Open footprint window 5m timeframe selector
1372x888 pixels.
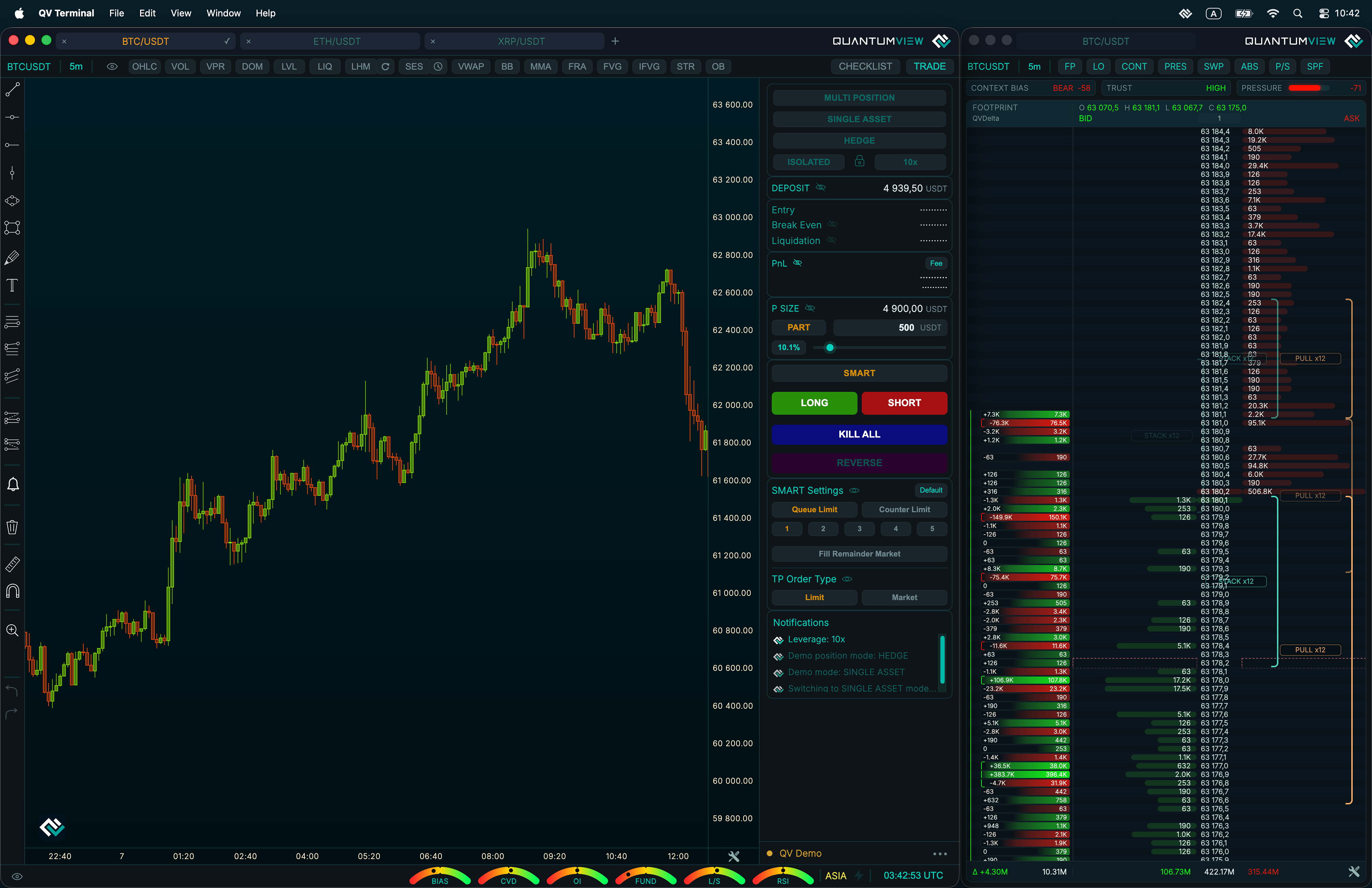pyautogui.click(x=1034, y=67)
